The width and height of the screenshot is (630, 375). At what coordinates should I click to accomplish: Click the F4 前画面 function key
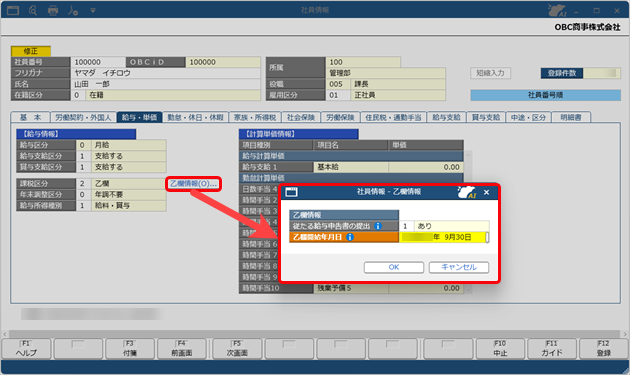point(182,348)
